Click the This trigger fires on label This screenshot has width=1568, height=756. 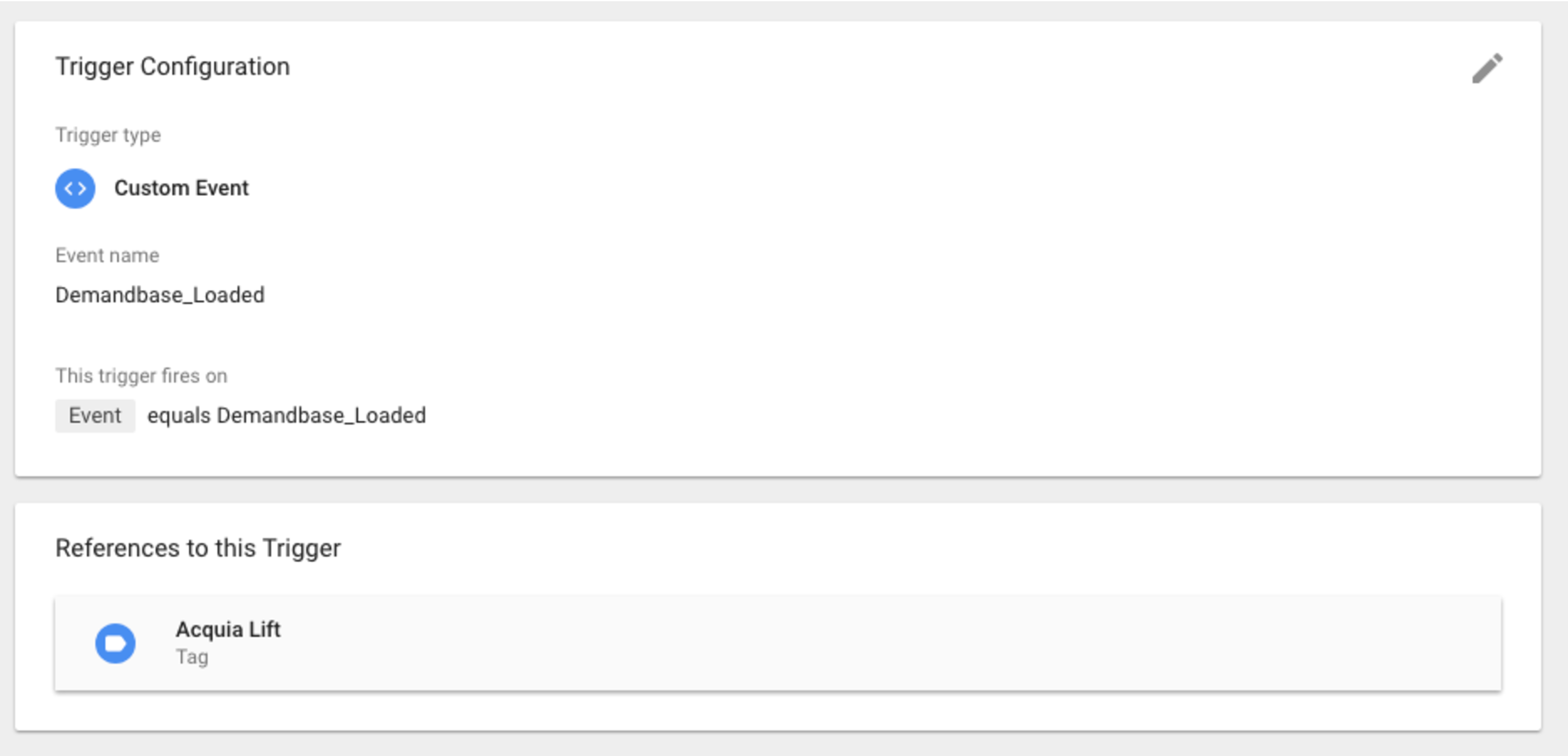(x=141, y=376)
